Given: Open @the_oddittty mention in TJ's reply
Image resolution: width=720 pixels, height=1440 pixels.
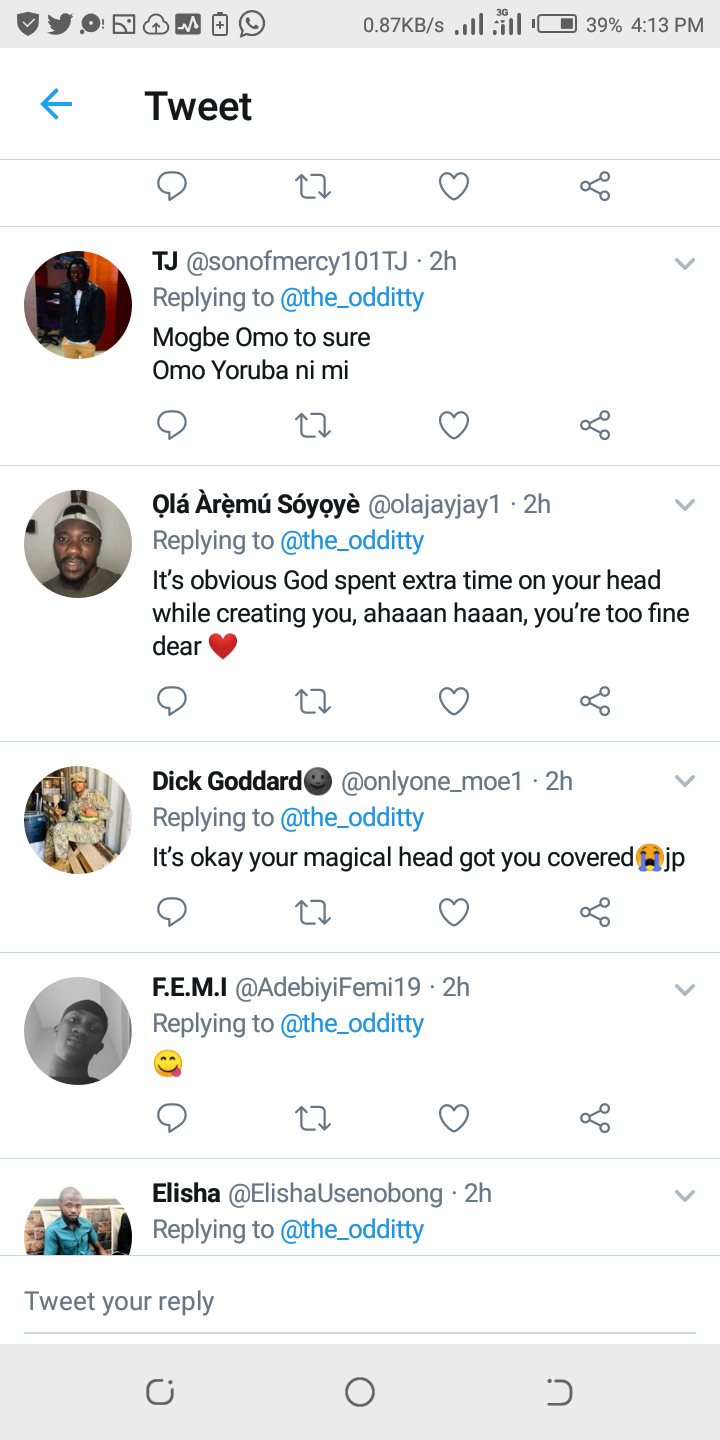Looking at the screenshot, I should (352, 298).
